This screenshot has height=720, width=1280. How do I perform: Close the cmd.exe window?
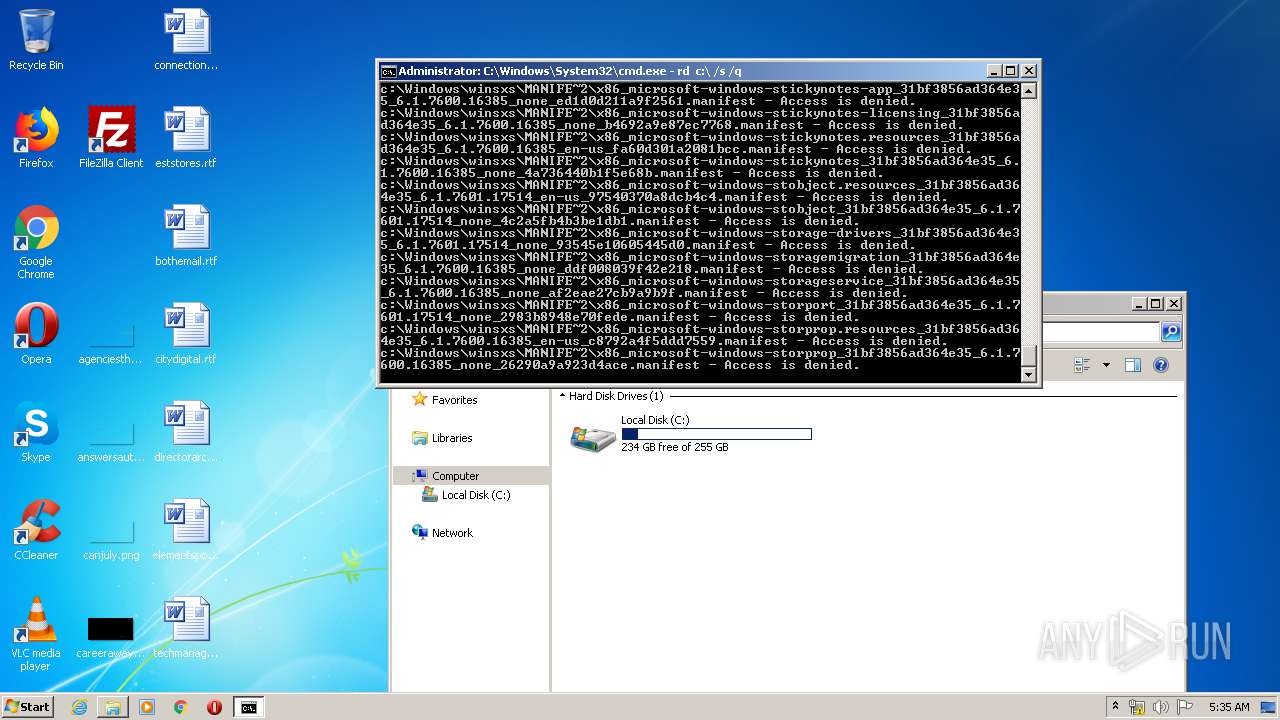click(x=1029, y=71)
